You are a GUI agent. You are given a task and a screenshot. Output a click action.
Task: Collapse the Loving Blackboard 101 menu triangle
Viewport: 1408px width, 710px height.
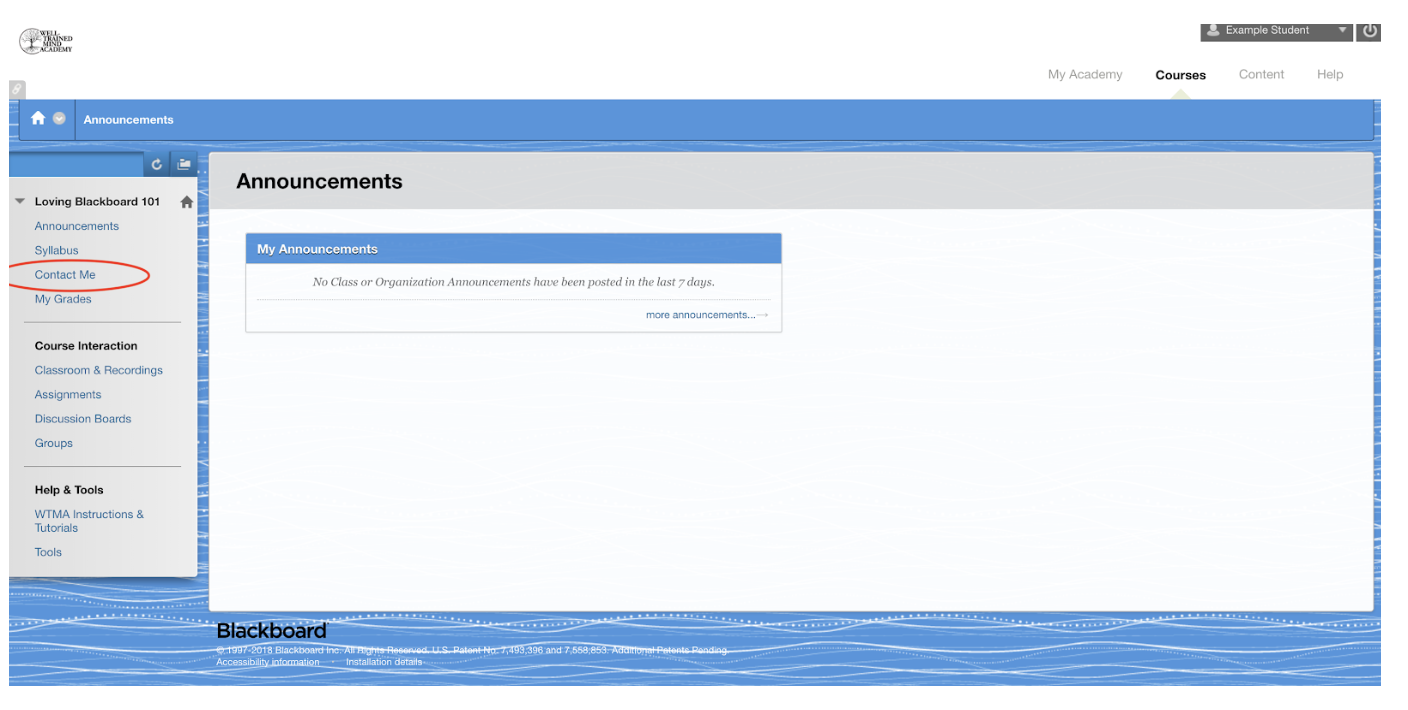[x=20, y=202]
